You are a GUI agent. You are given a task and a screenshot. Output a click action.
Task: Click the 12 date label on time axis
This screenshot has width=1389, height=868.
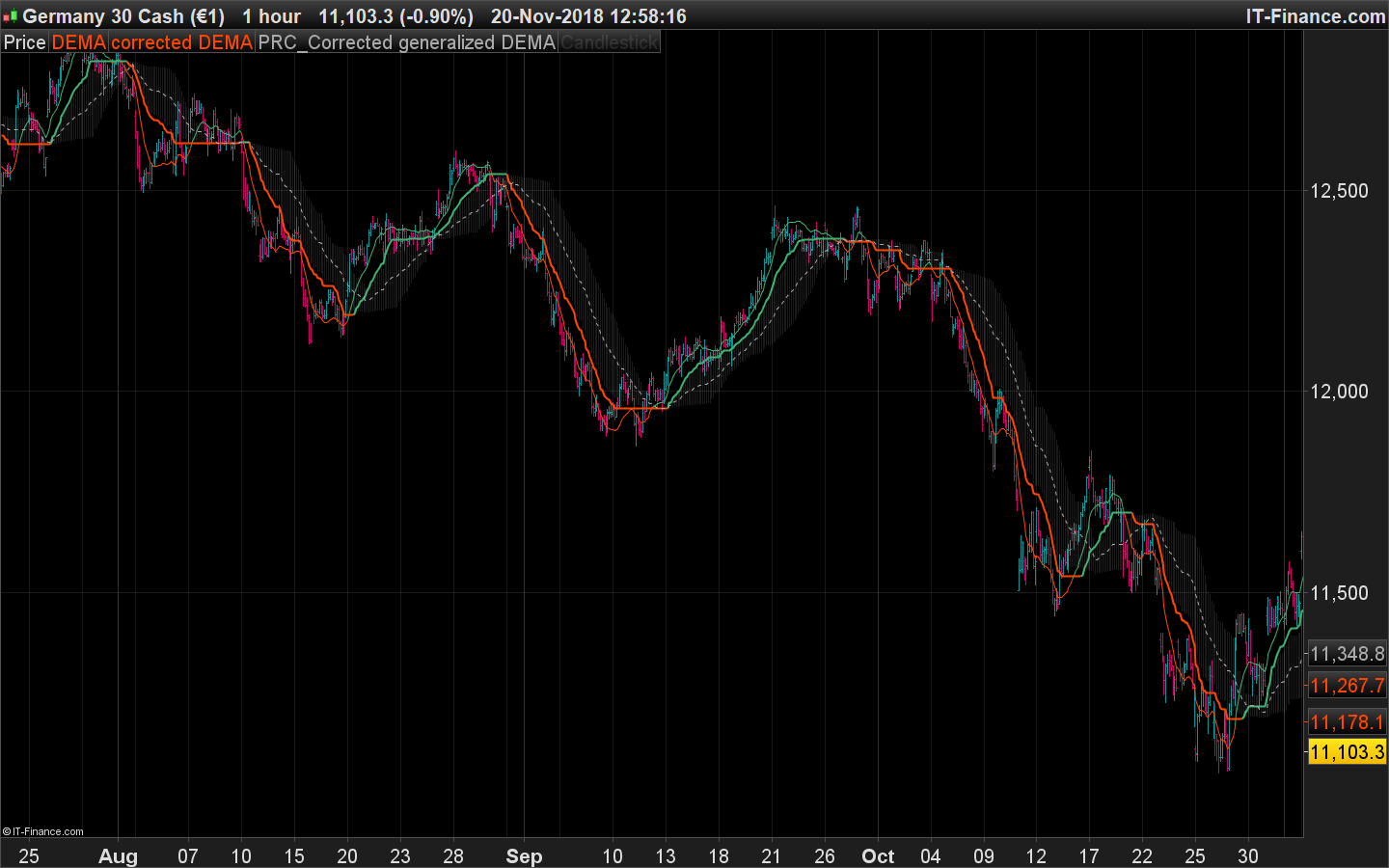pos(1036,856)
